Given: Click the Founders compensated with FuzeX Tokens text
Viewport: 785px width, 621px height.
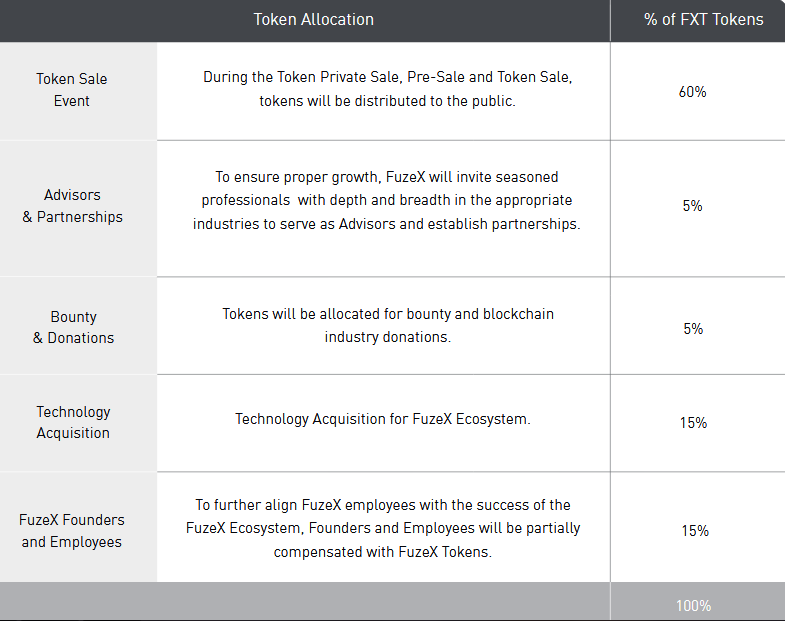Looking at the screenshot, I should pyautogui.click(x=383, y=528).
